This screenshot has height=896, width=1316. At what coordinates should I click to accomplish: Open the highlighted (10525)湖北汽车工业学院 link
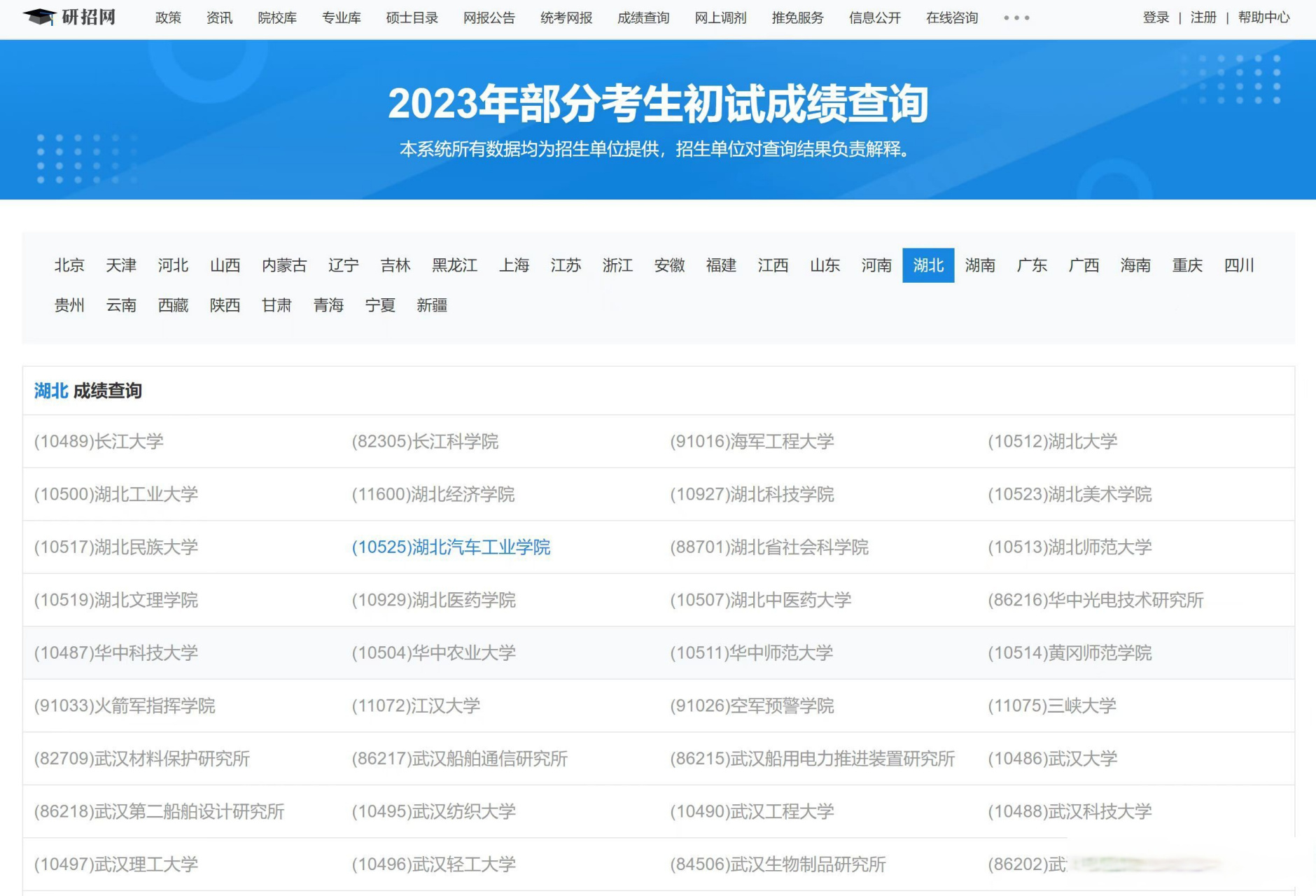point(451,547)
